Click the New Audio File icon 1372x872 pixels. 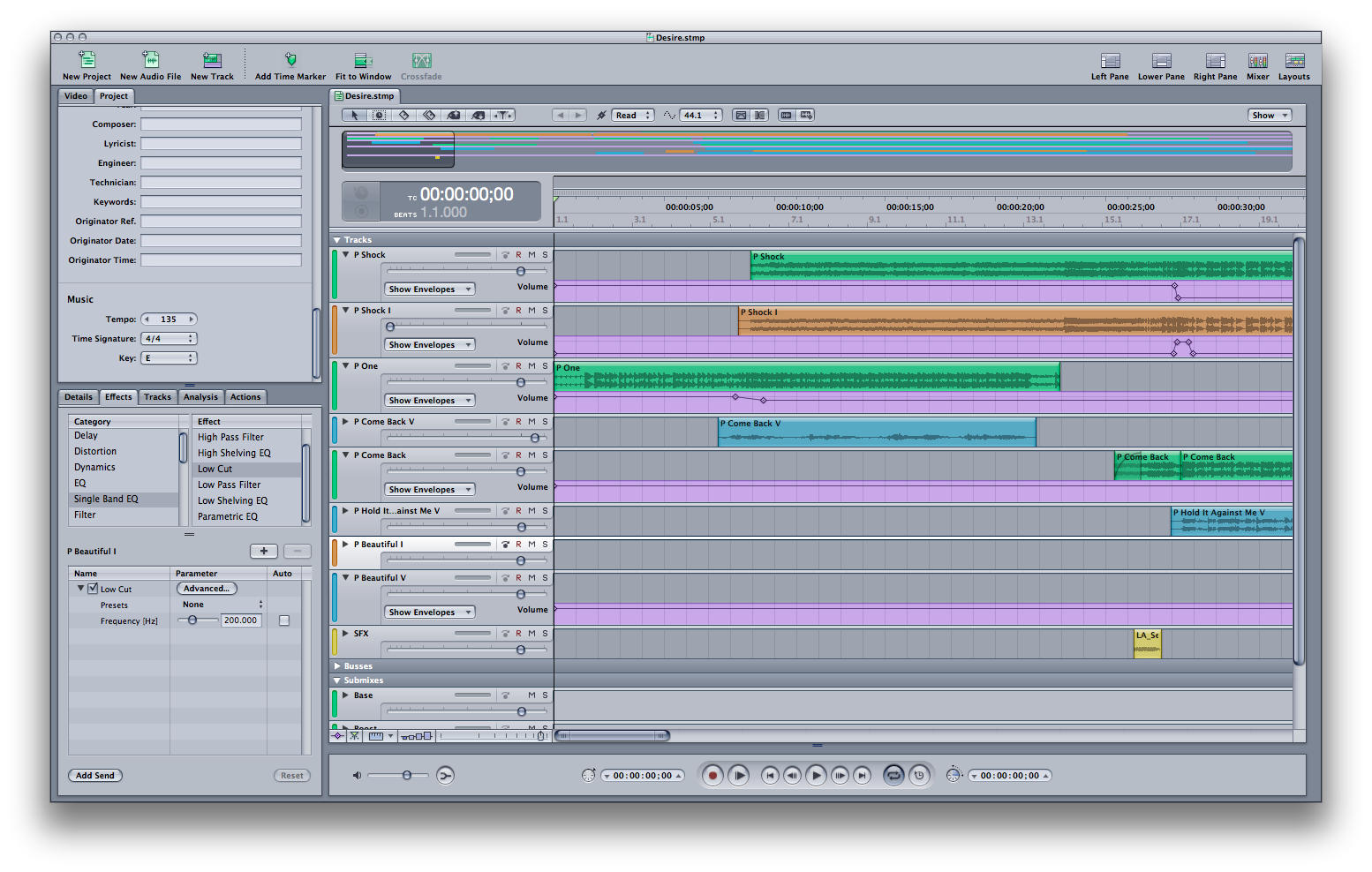[150, 61]
